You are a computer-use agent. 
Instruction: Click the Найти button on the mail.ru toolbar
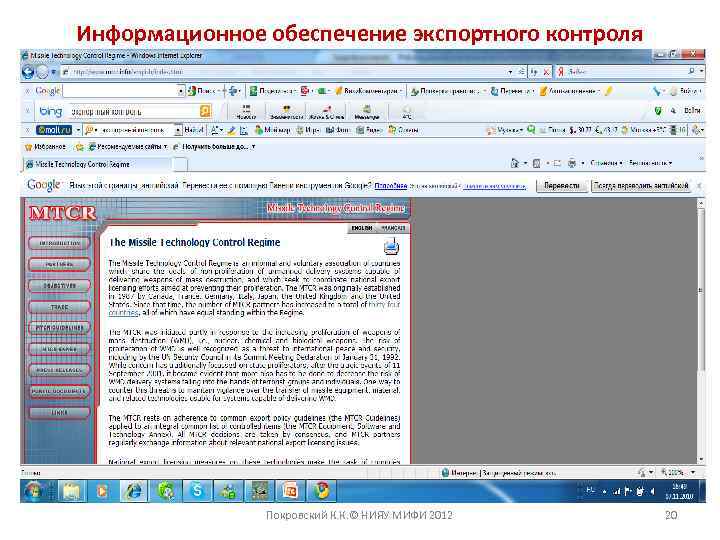[x=194, y=130]
